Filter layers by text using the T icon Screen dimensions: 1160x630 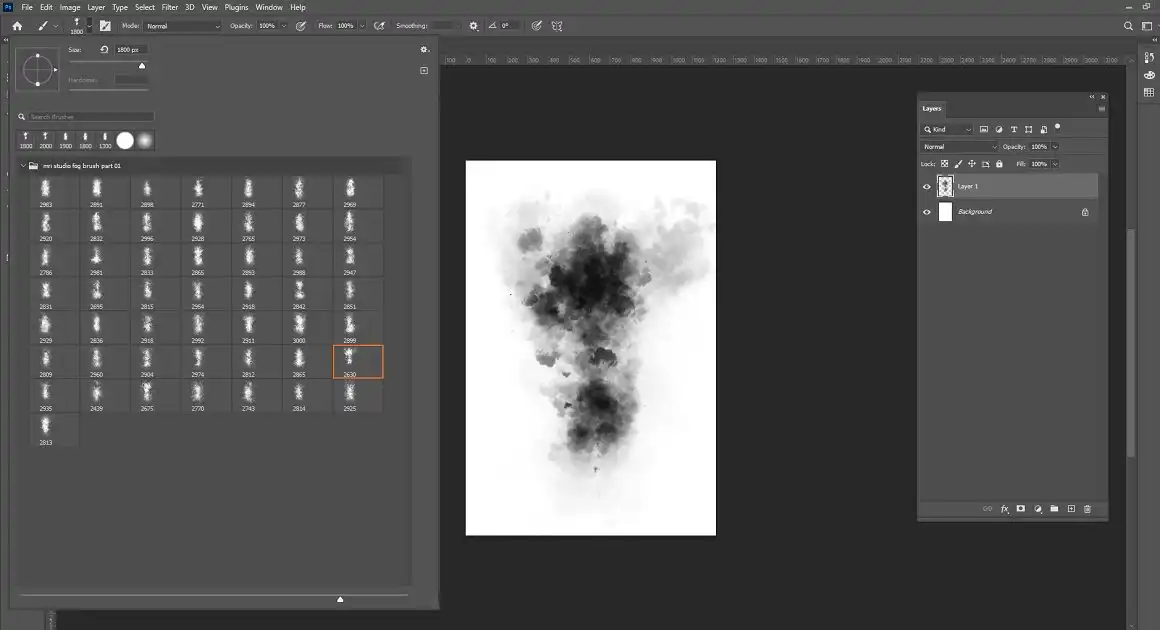1013,128
